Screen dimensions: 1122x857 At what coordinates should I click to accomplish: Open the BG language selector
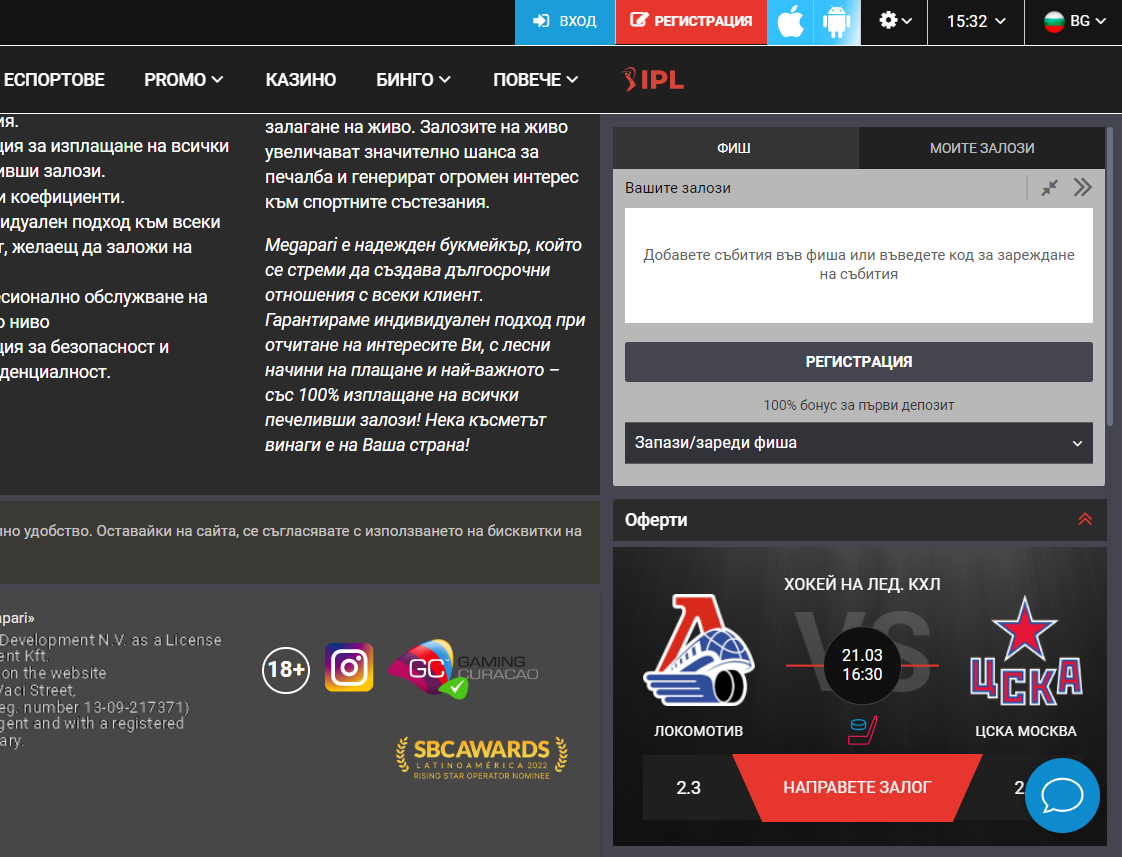pos(1074,21)
